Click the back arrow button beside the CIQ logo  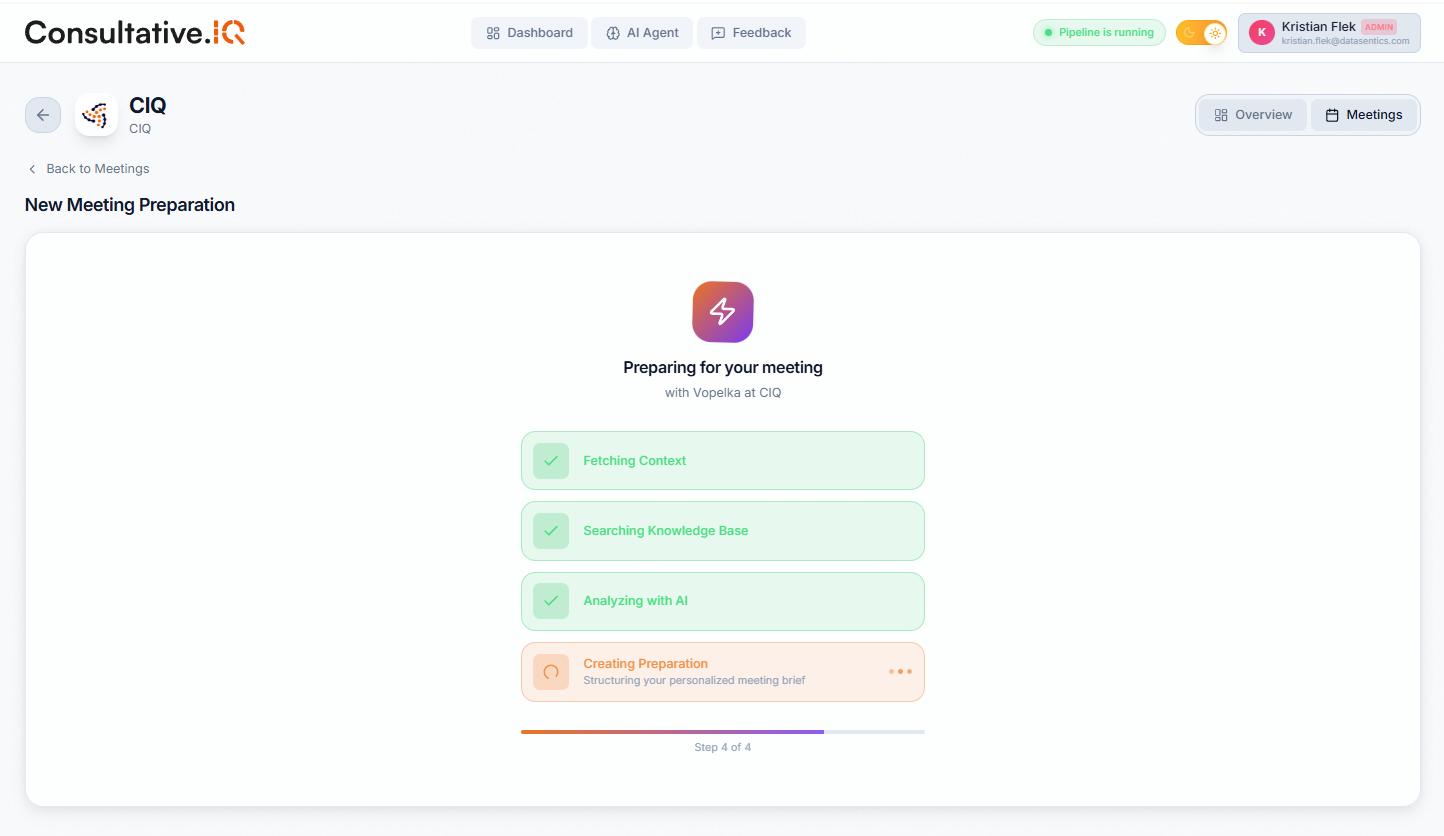click(x=43, y=115)
